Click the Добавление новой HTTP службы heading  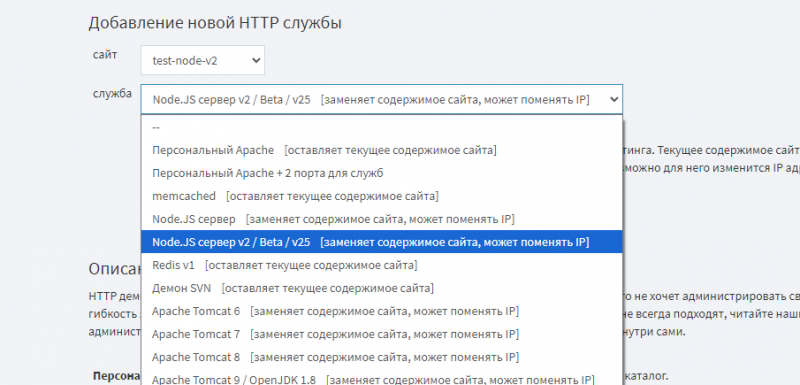click(x=215, y=23)
